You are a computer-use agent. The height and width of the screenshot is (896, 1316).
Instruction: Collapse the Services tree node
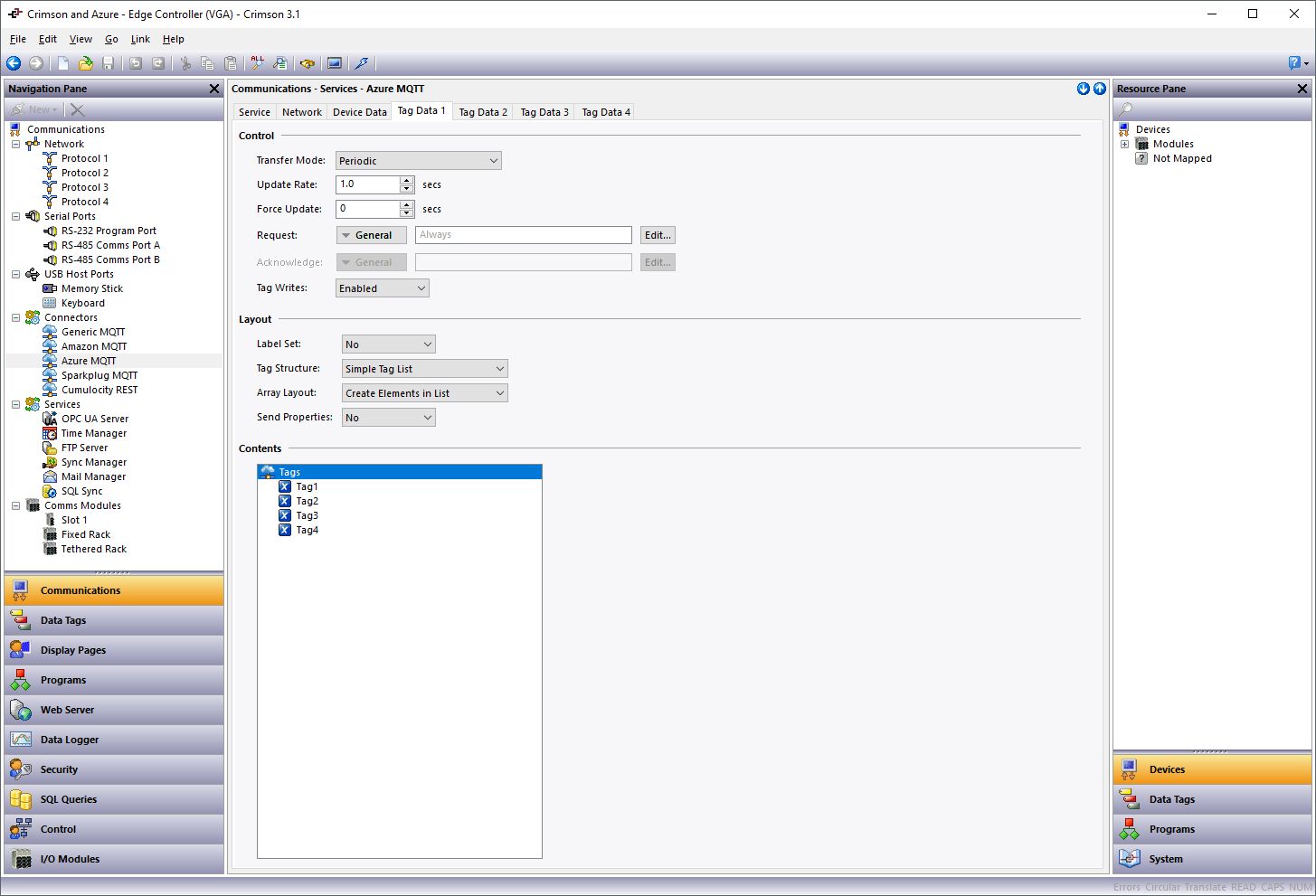tap(15, 404)
